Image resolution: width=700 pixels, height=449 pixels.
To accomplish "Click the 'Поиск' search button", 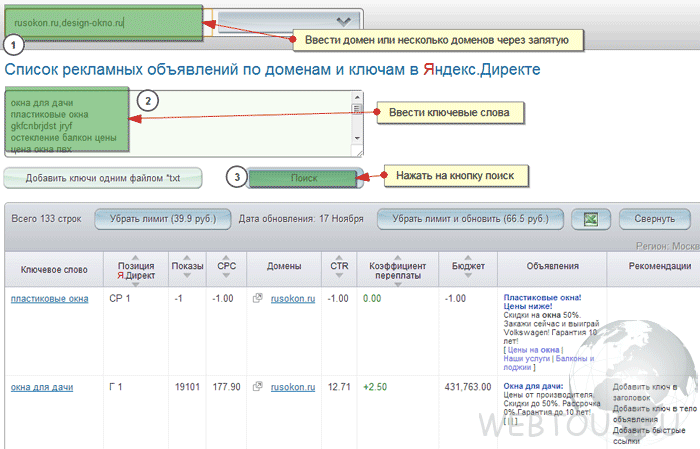I will pos(304,178).
